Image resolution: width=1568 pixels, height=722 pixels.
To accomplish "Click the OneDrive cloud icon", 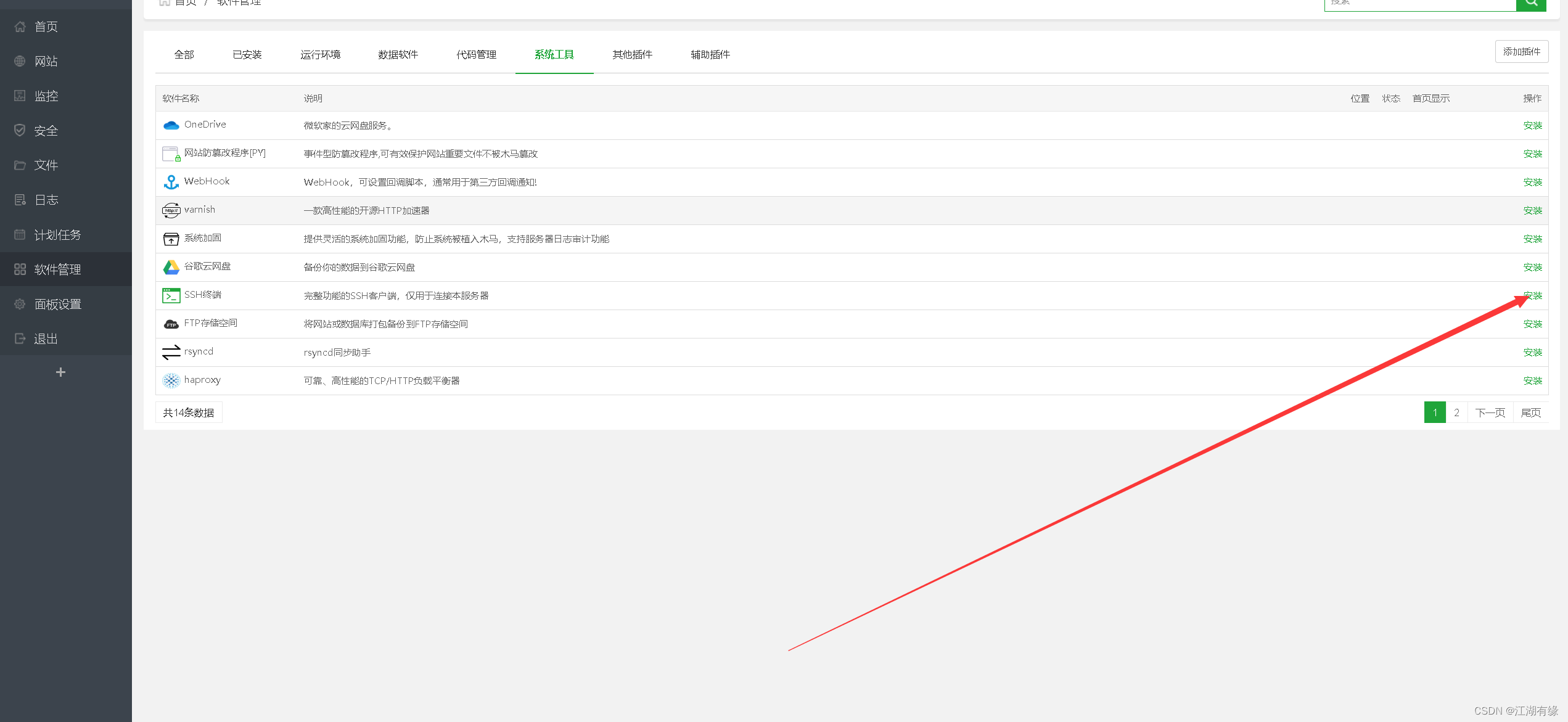I will 171,125.
